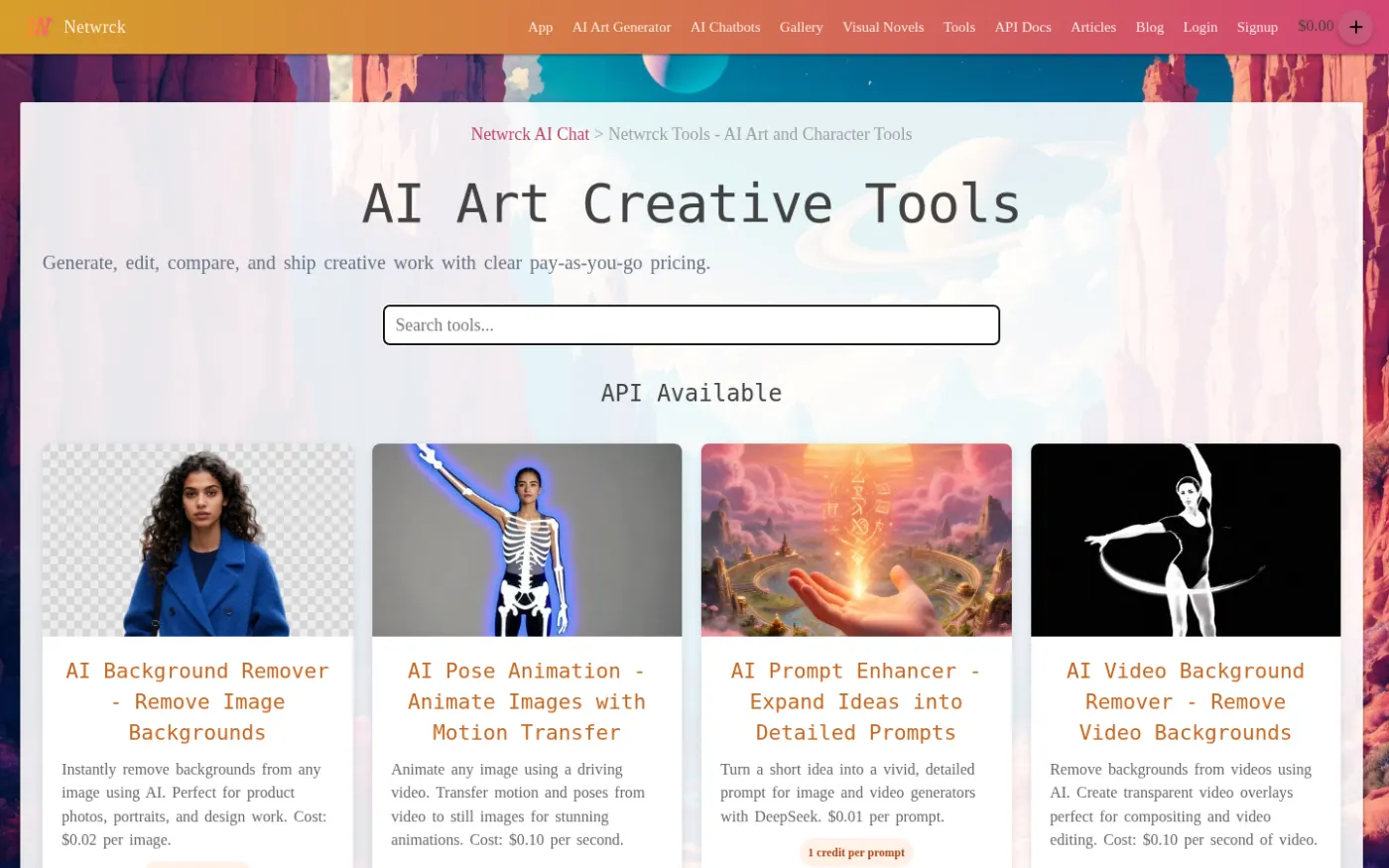Image resolution: width=1389 pixels, height=868 pixels.
Task: Open AI Art Generator page
Action: click(x=621, y=27)
